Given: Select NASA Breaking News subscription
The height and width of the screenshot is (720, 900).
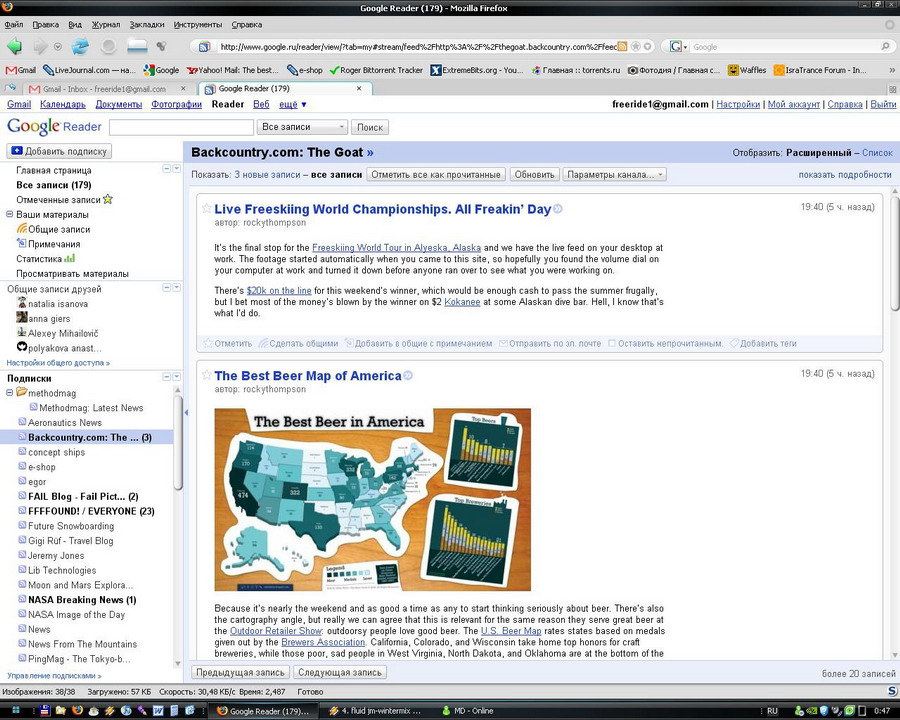Looking at the screenshot, I should click(x=82, y=599).
